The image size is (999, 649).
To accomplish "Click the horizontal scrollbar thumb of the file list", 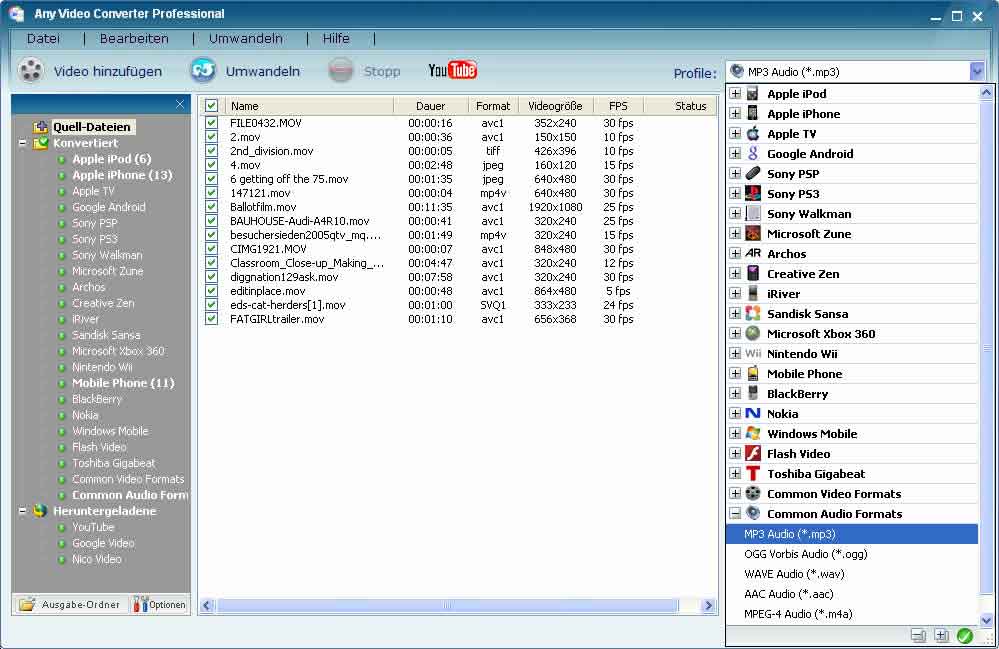I will pyautogui.click(x=447, y=605).
